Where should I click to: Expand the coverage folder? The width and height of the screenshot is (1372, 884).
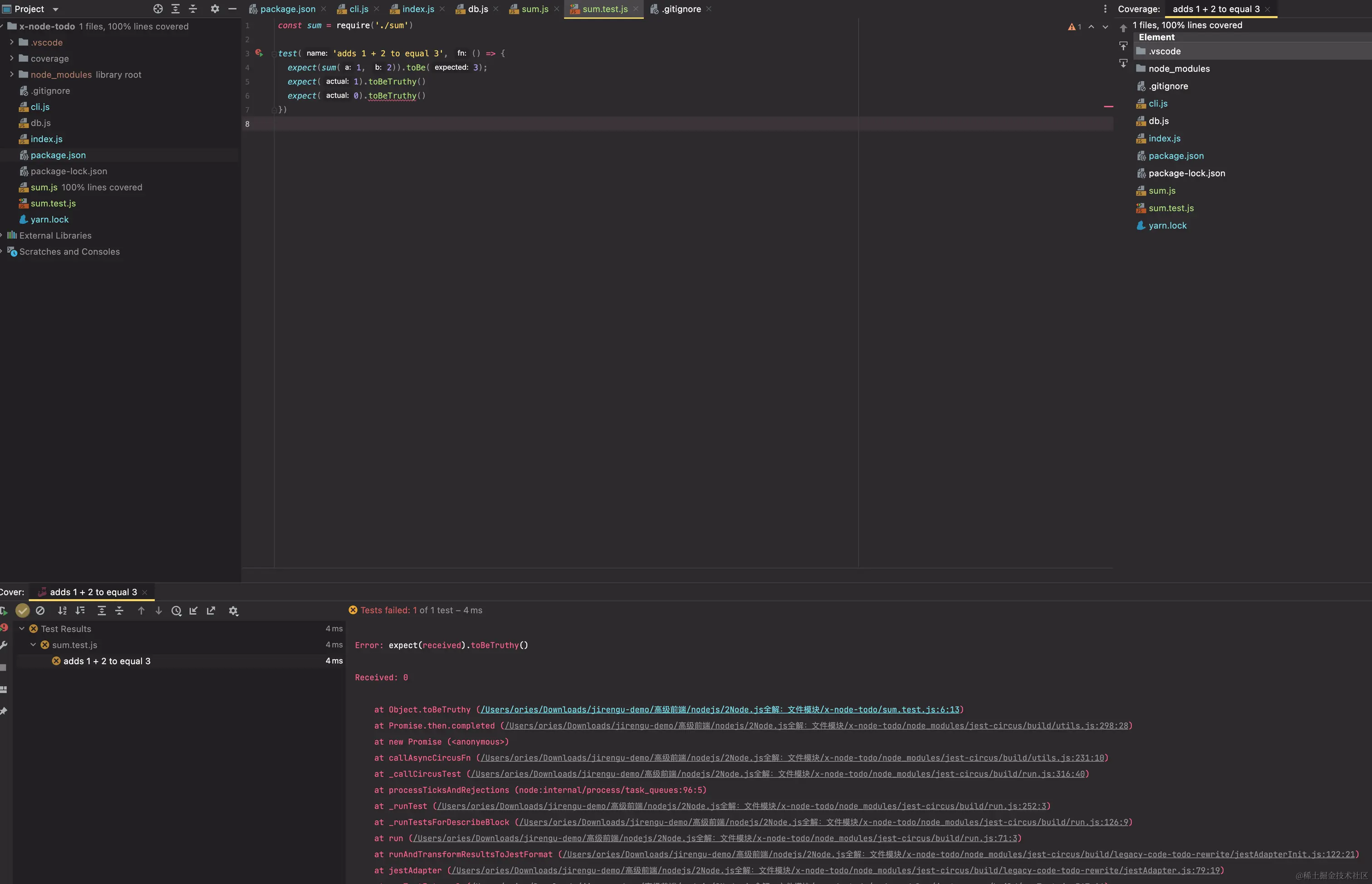coord(11,58)
